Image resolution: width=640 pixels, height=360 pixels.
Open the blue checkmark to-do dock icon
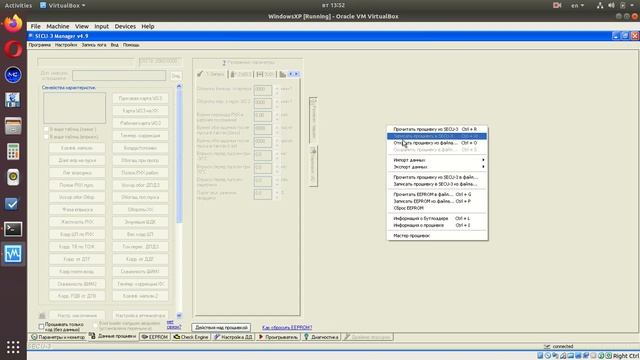pos(13,203)
